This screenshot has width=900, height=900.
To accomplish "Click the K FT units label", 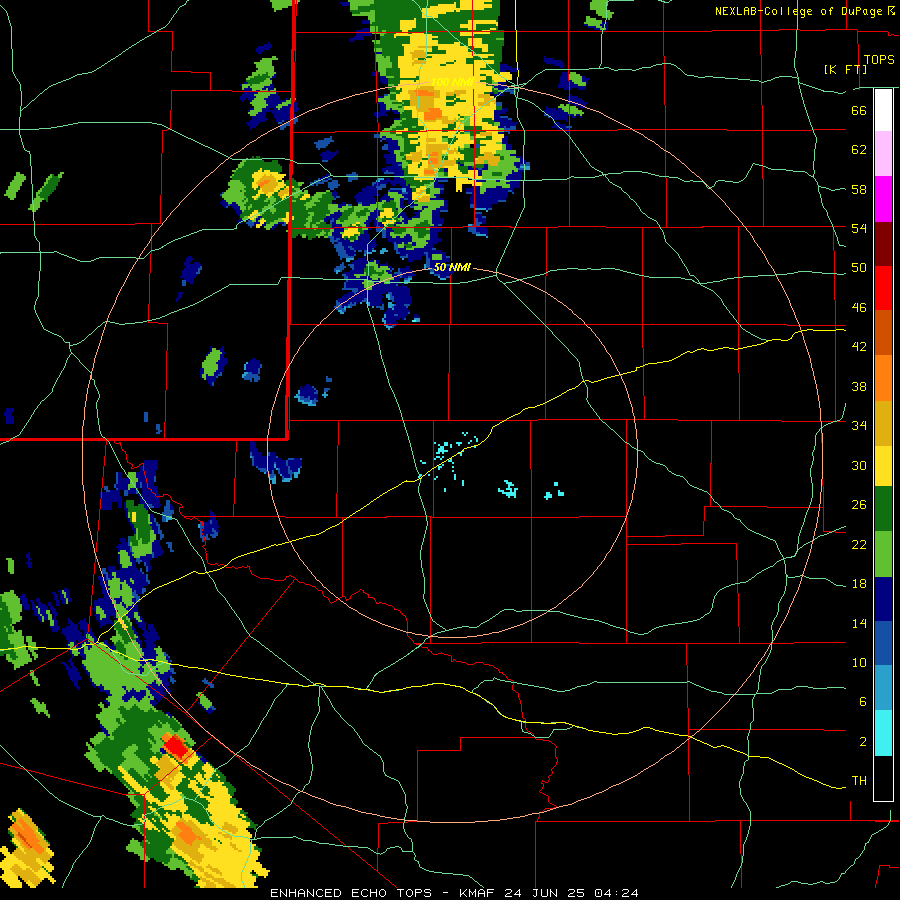I will 846,69.
